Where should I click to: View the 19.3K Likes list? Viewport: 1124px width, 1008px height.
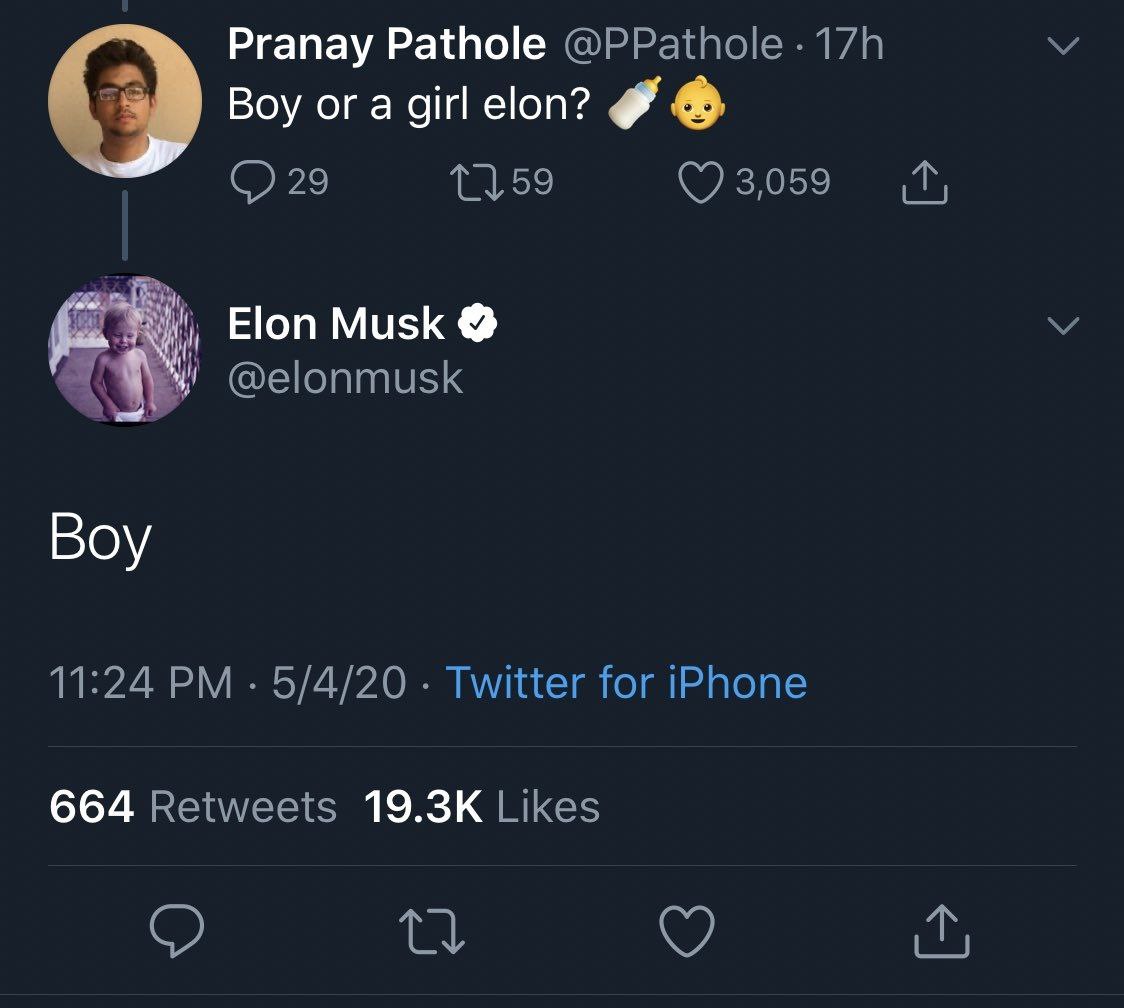pyautogui.click(x=482, y=807)
